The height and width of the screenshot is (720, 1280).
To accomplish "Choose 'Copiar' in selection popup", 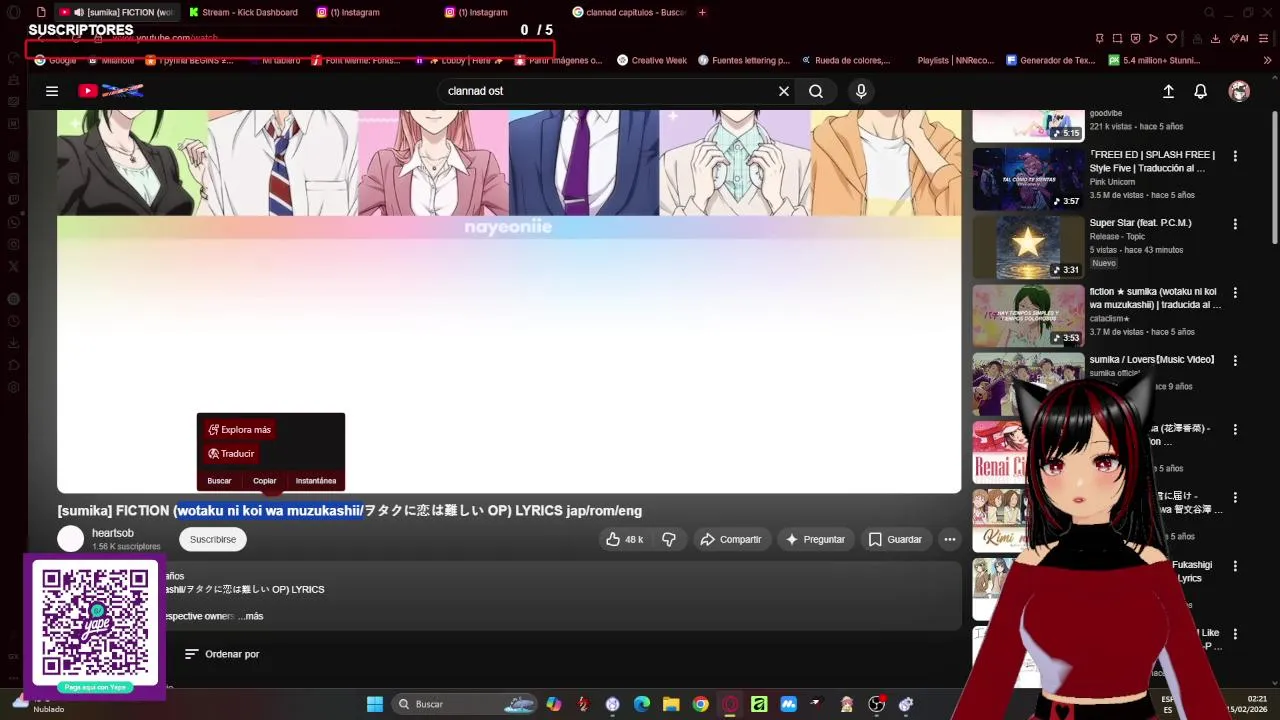I will 264,481.
